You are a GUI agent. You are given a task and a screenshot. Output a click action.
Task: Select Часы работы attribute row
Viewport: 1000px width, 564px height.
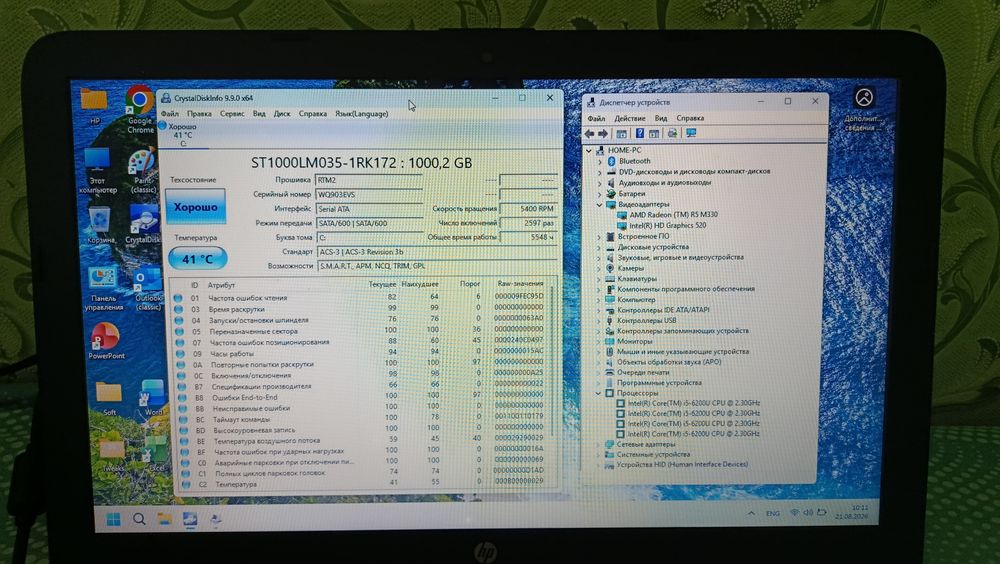click(360, 353)
